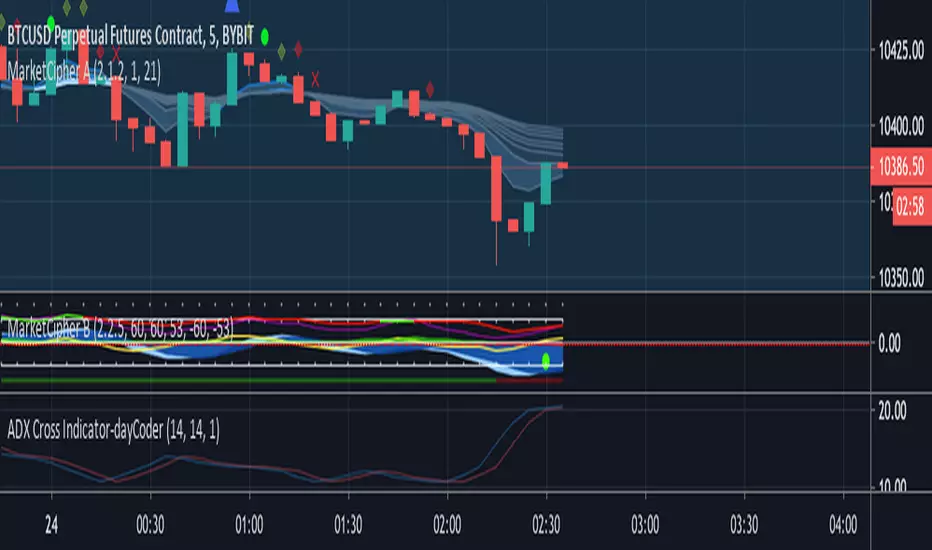Click the 20.00 level on ADX axis
932x550 pixels.
(x=892, y=411)
